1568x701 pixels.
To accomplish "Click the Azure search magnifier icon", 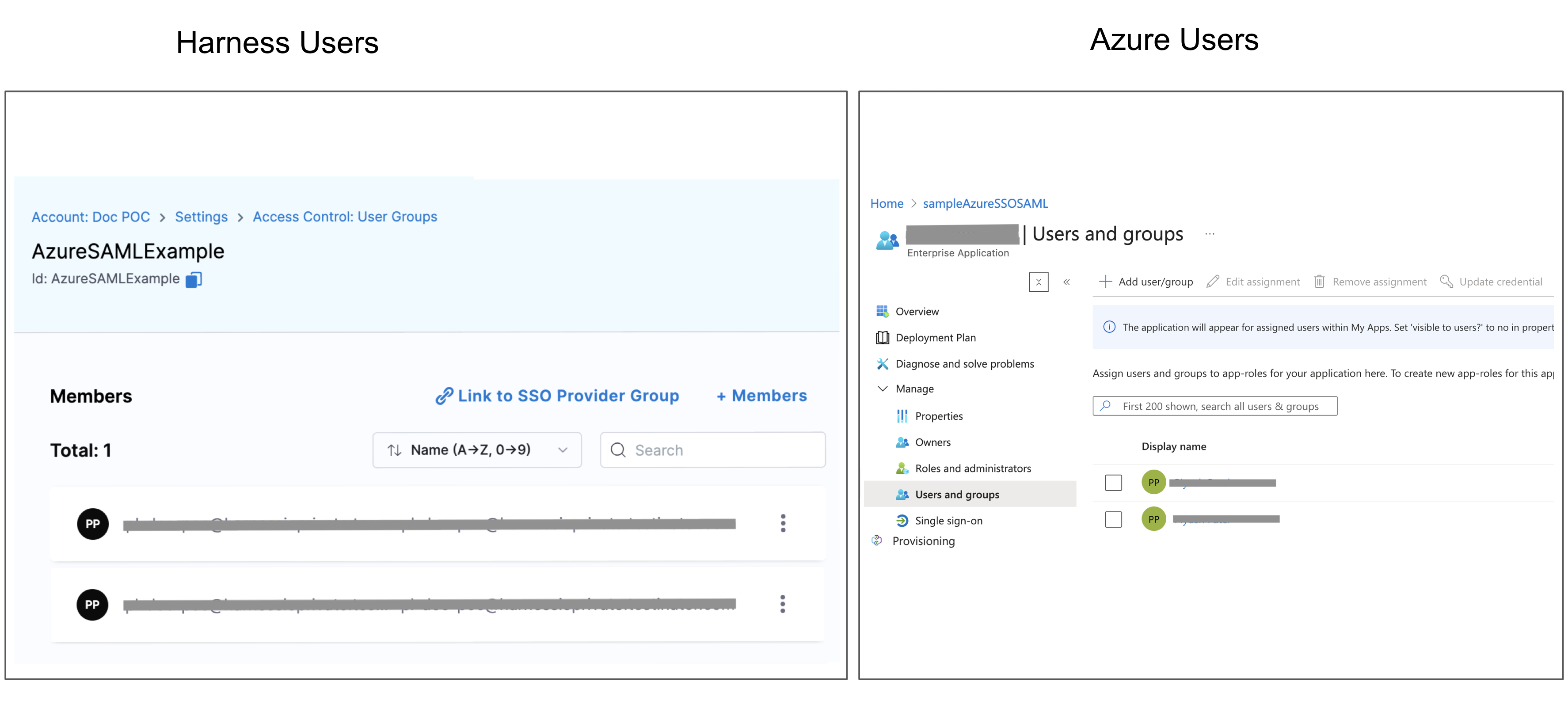I will 1105,406.
